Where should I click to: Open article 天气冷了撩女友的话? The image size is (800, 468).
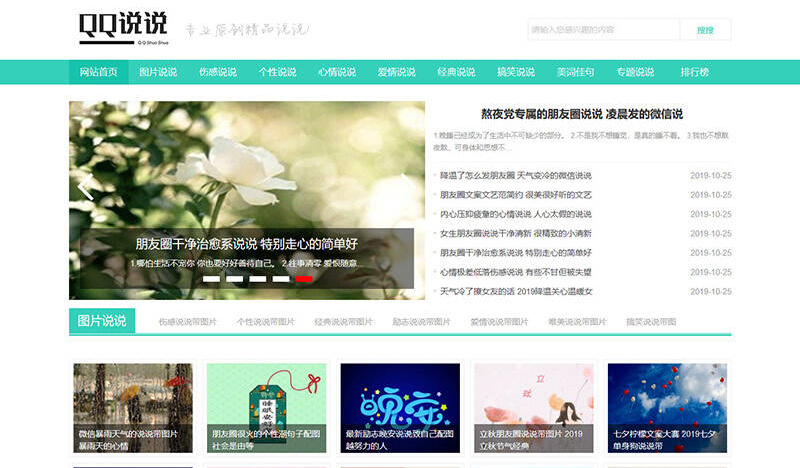click(x=516, y=291)
